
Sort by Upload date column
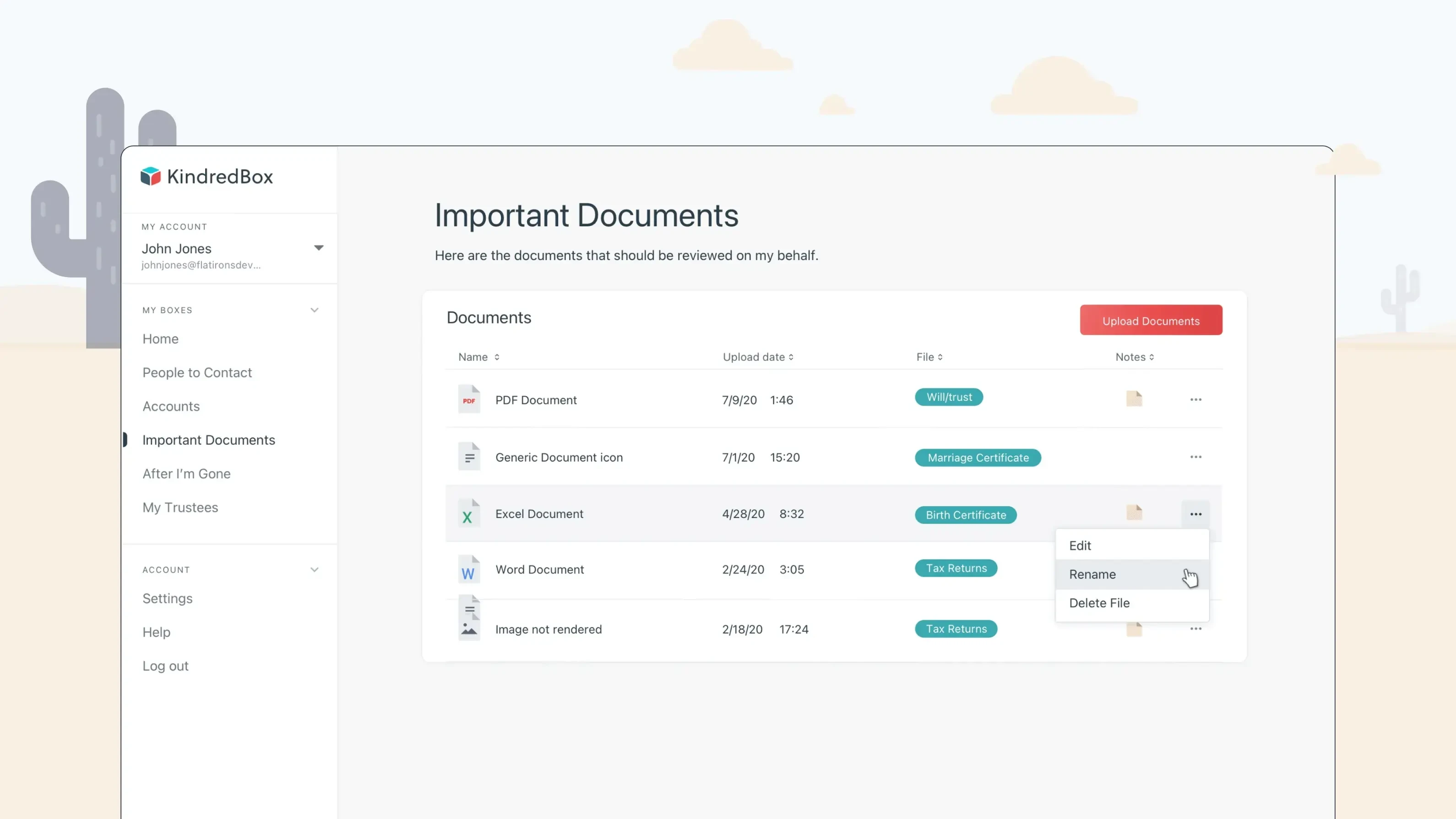(758, 357)
